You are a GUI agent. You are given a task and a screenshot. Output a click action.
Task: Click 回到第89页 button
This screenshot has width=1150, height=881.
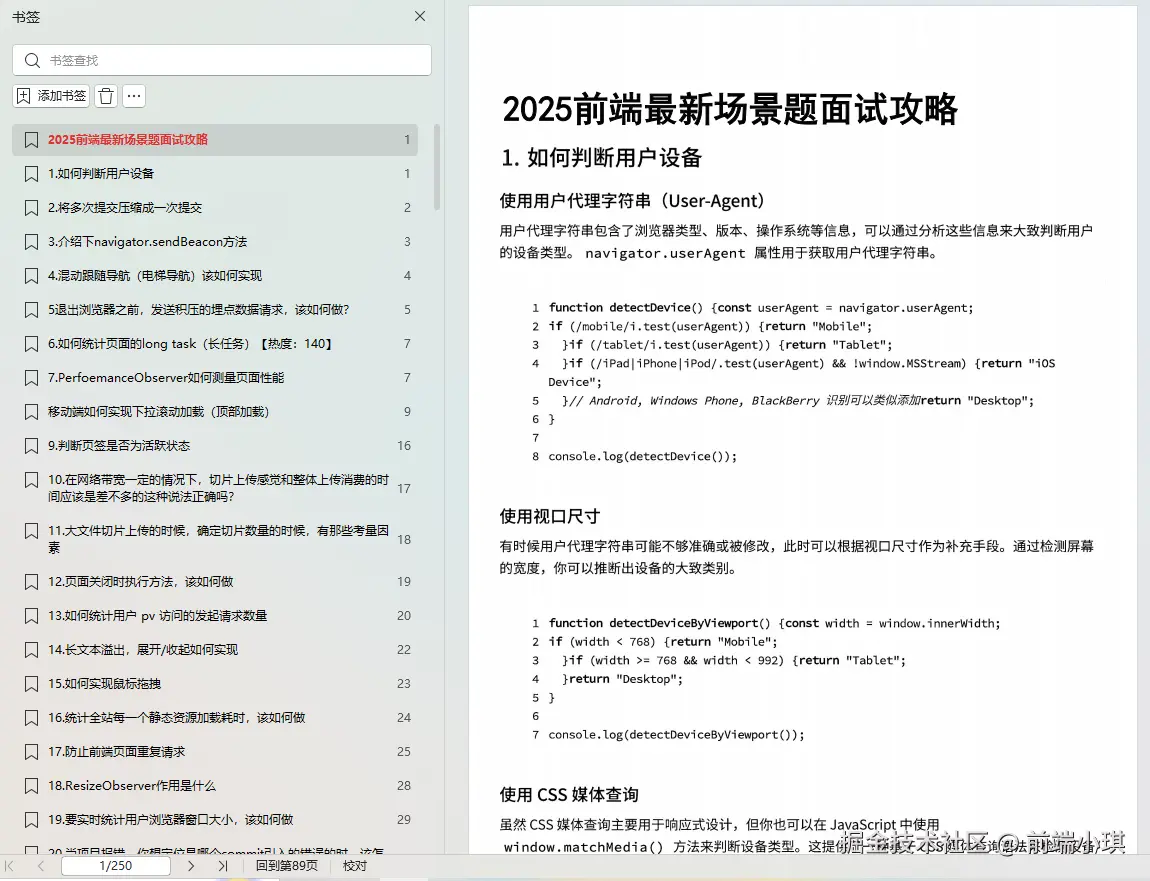click(x=287, y=866)
